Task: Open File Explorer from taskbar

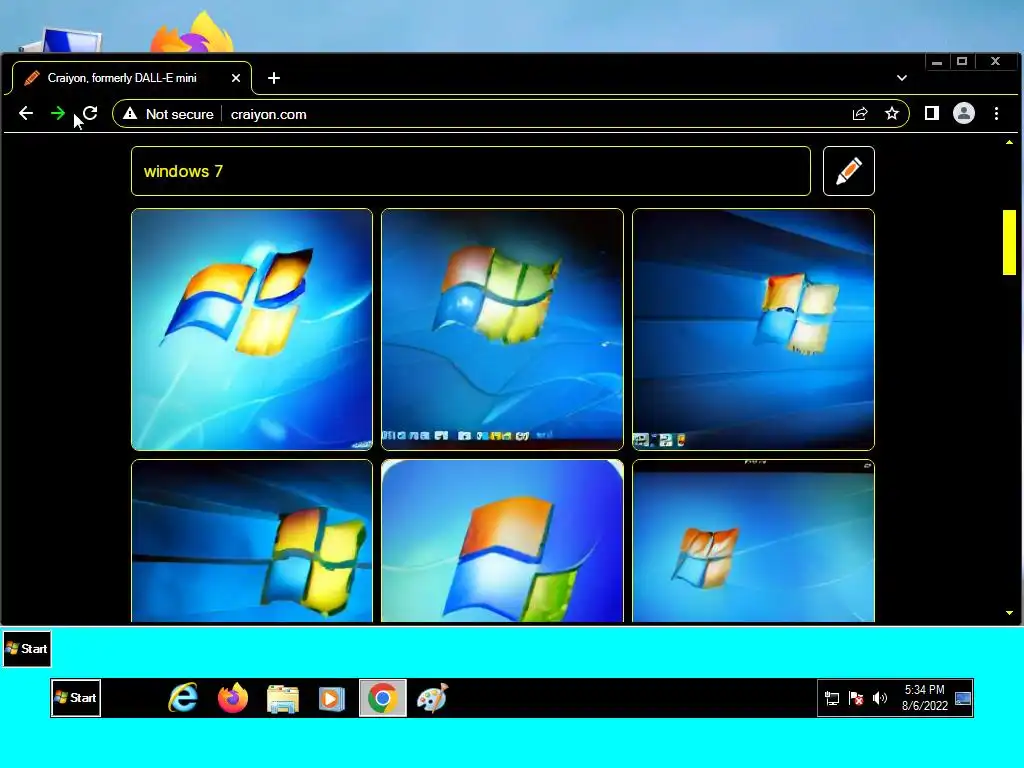Action: pyautogui.click(x=283, y=698)
